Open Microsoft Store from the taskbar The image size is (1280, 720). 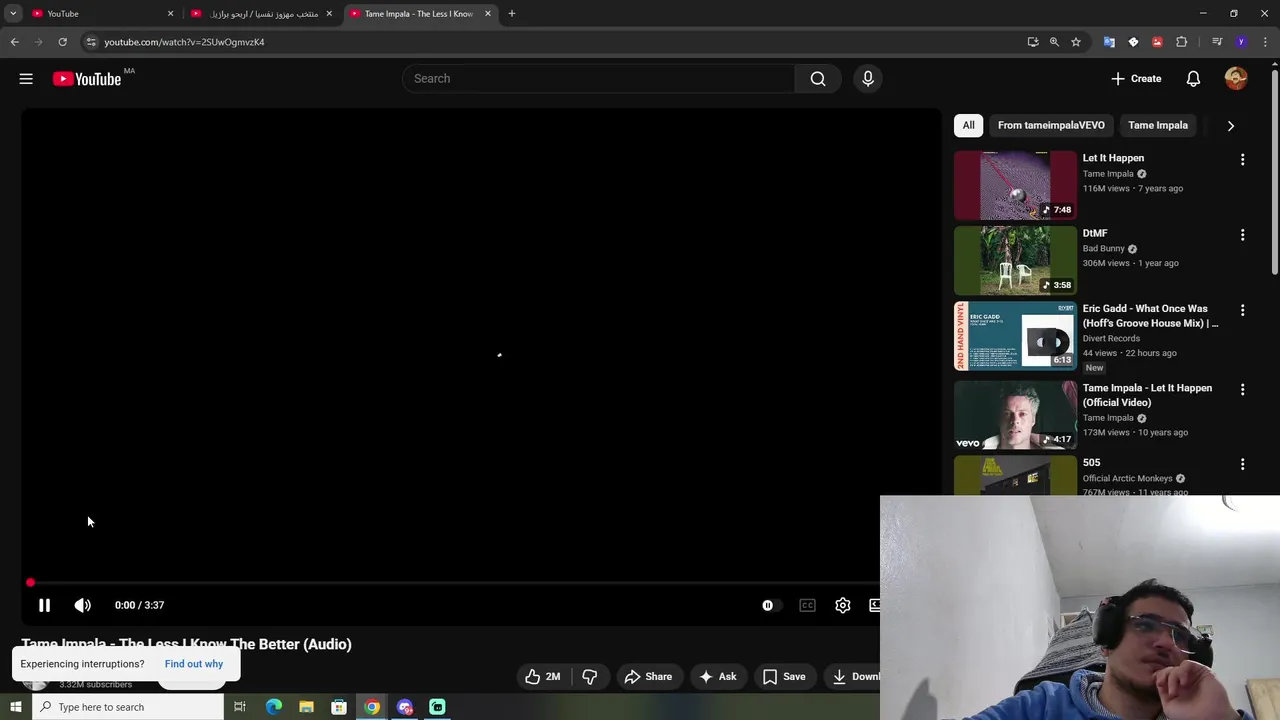click(339, 707)
